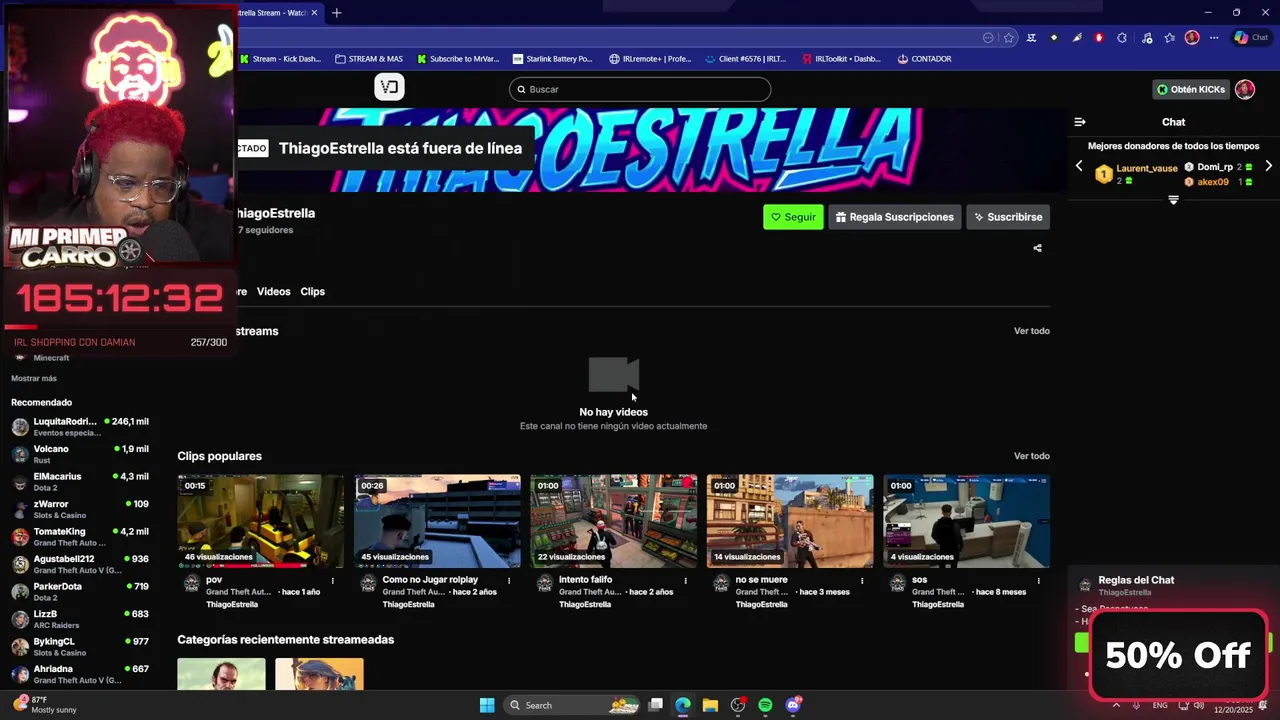Open Edge favorites star-list icon

tap(1170, 38)
